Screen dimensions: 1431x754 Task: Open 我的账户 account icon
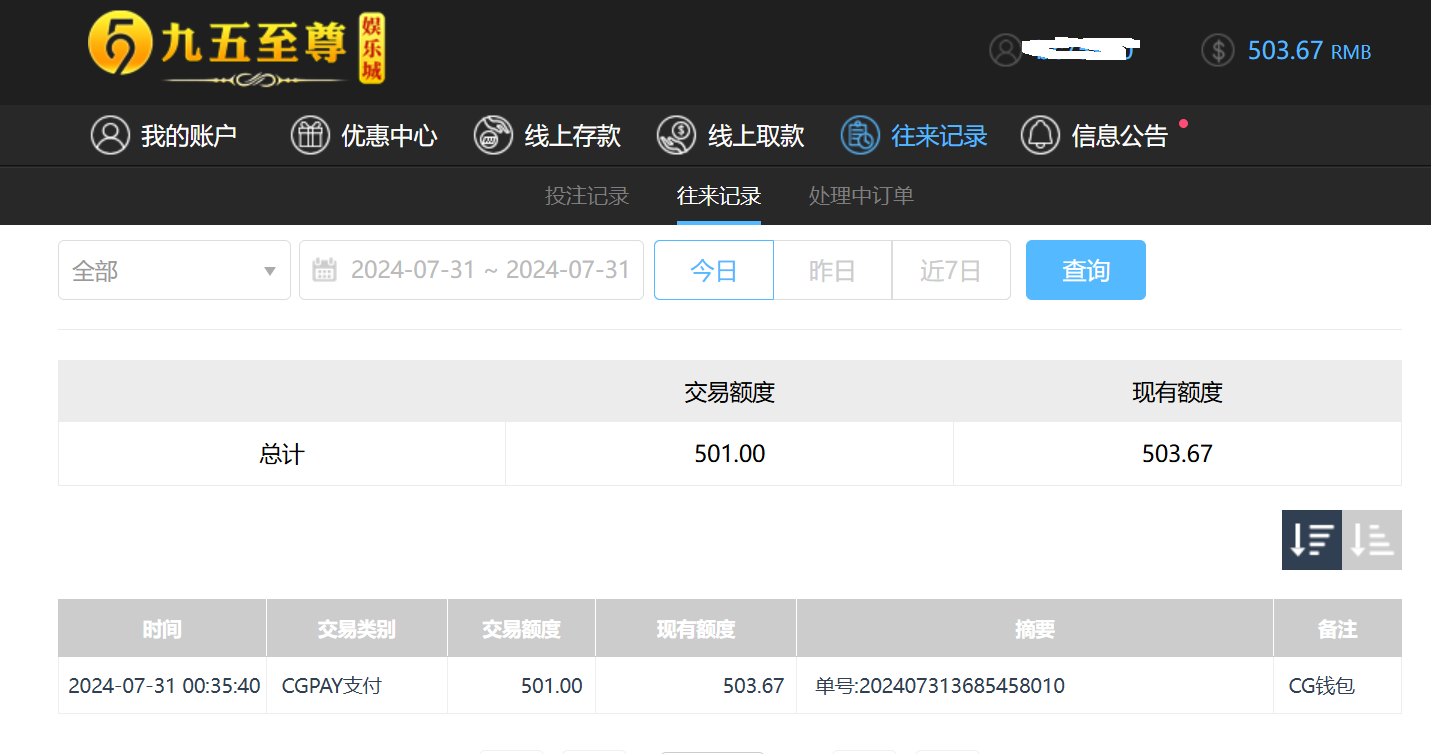pyautogui.click(x=110, y=135)
